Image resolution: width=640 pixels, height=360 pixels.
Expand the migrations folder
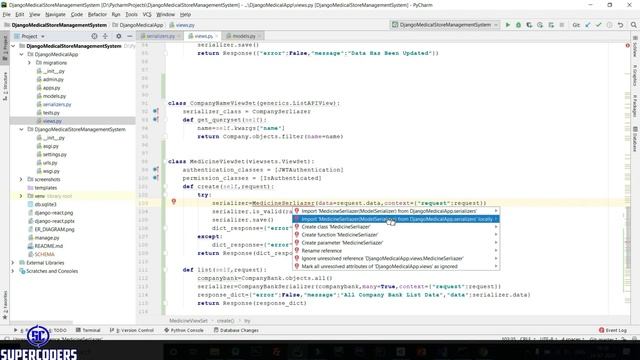[29, 63]
